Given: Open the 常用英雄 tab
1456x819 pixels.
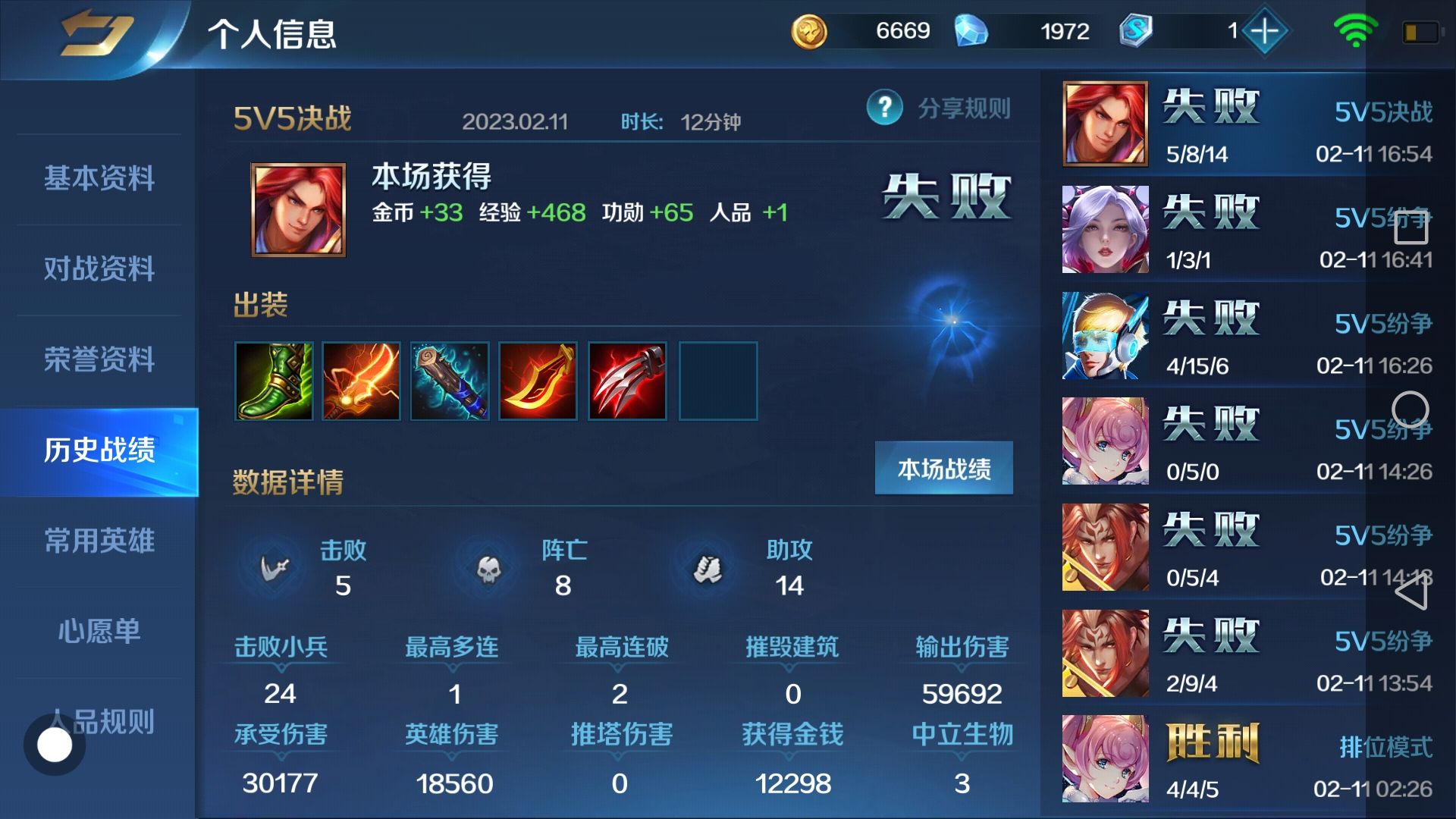Looking at the screenshot, I should [99, 541].
